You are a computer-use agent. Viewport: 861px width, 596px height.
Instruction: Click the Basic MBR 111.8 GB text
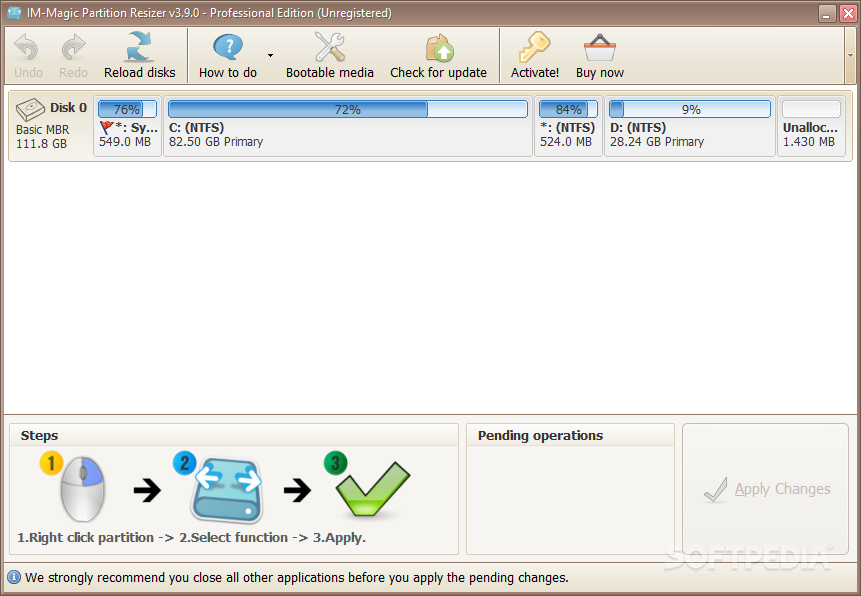click(42, 137)
